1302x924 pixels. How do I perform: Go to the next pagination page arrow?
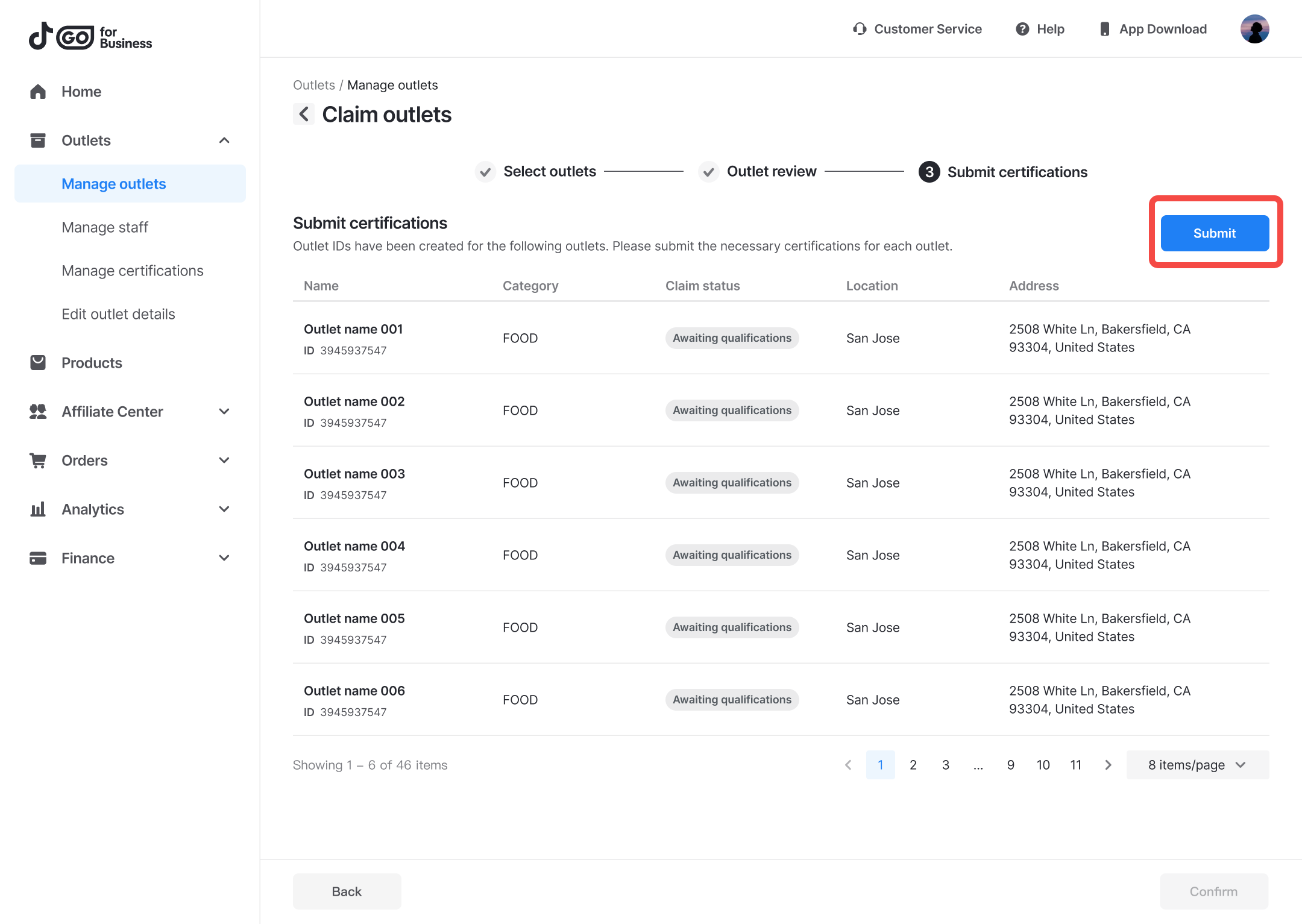tap(1108, 765)
